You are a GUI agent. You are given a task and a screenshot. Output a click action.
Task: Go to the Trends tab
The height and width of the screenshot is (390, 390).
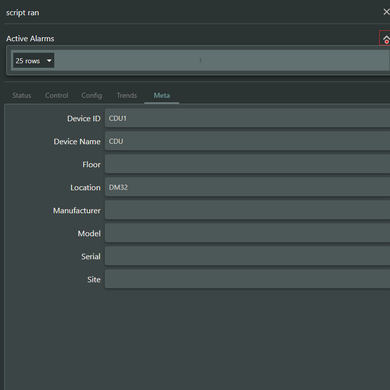point(127,95)
